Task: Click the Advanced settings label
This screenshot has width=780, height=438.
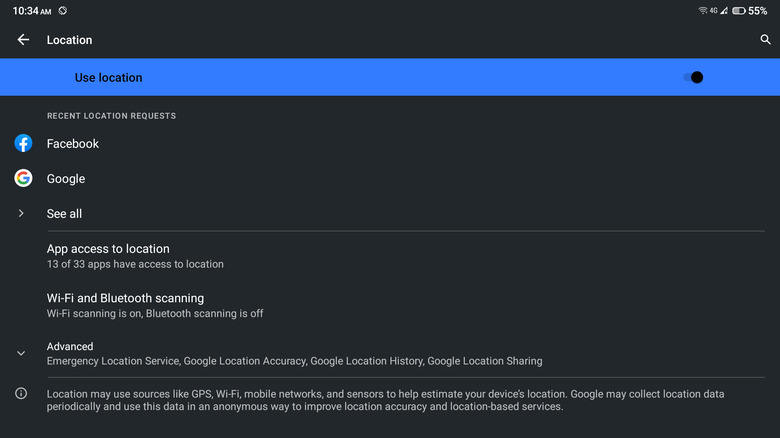Action: 70,347
